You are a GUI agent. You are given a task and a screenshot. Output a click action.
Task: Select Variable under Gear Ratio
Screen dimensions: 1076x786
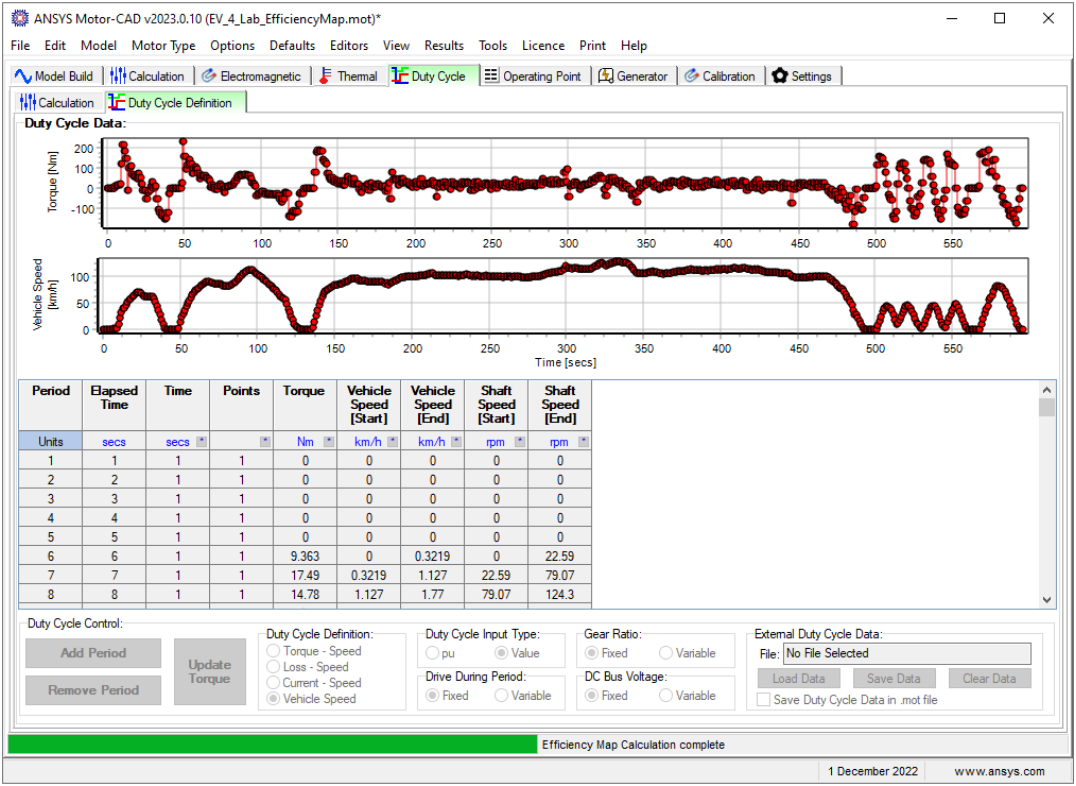[666, 653]
